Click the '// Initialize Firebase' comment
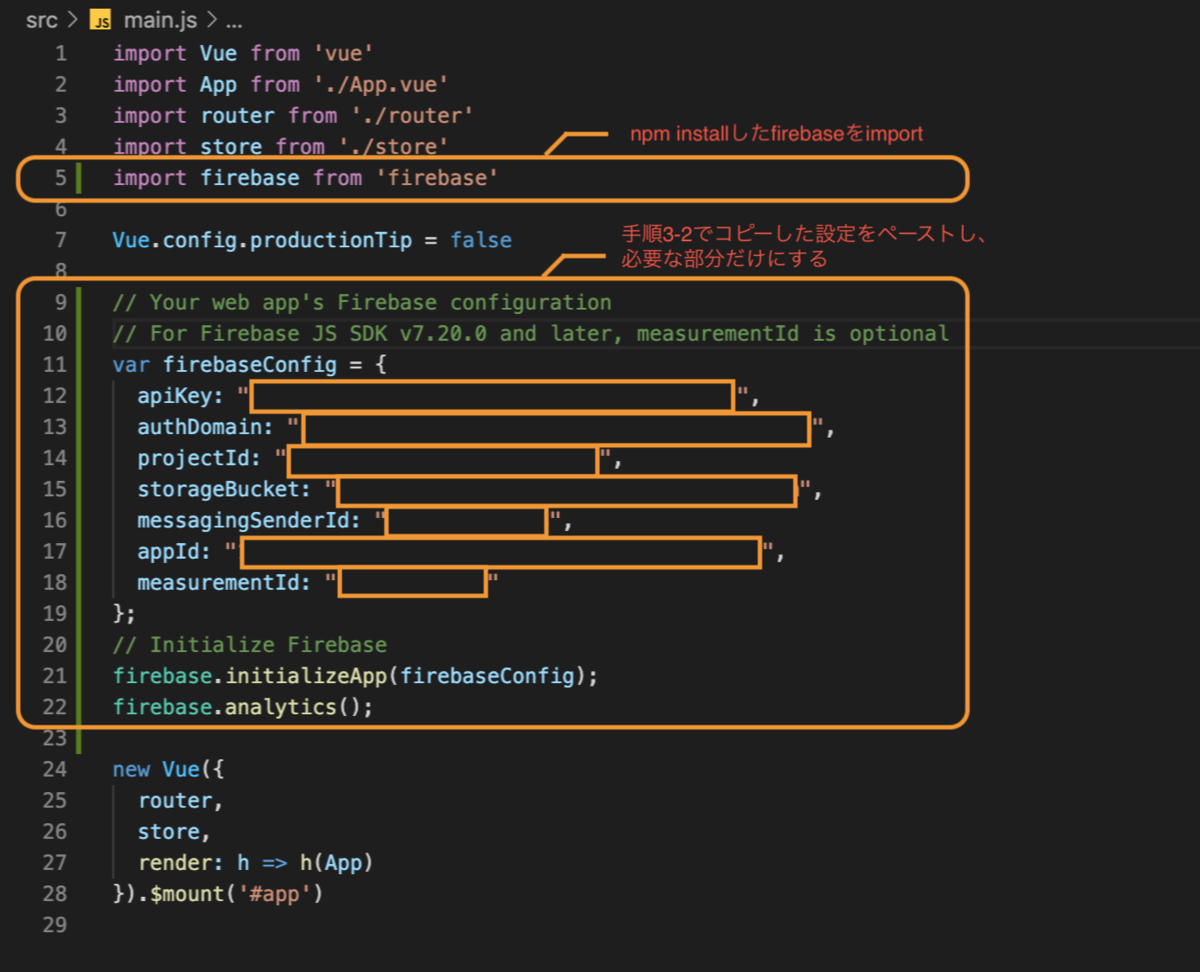The width and height of the screenshot is (1200, 972). (250, 644)
